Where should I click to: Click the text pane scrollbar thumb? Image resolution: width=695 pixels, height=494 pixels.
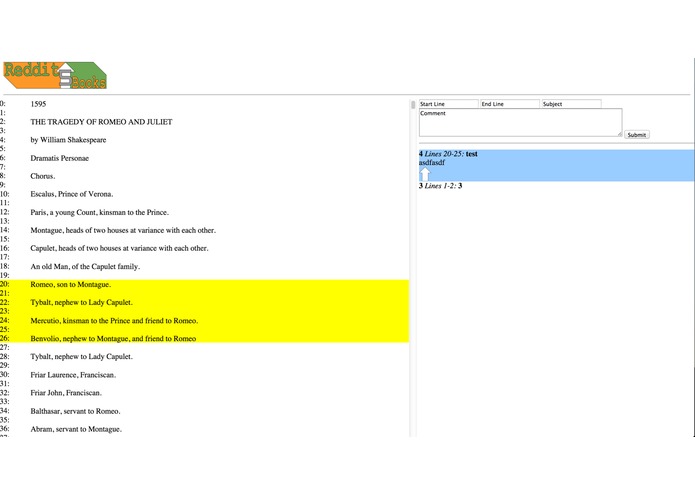(413, 105)
